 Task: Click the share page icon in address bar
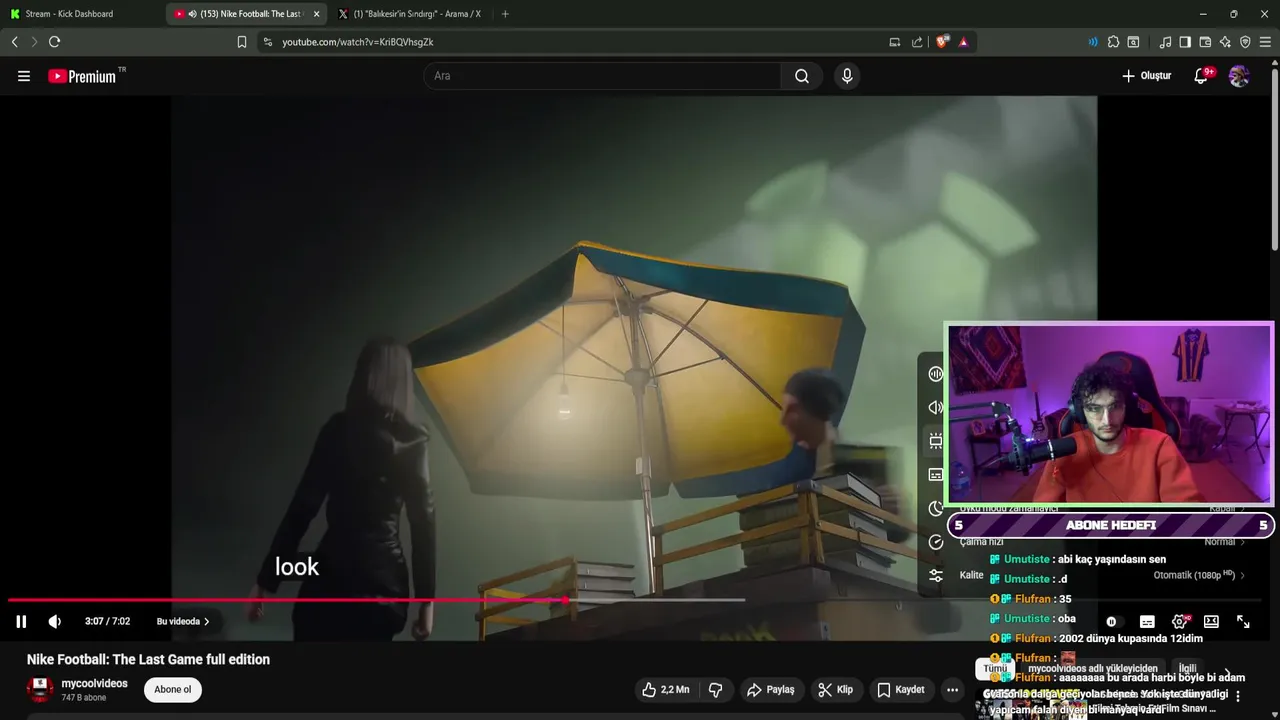[917, 42]
